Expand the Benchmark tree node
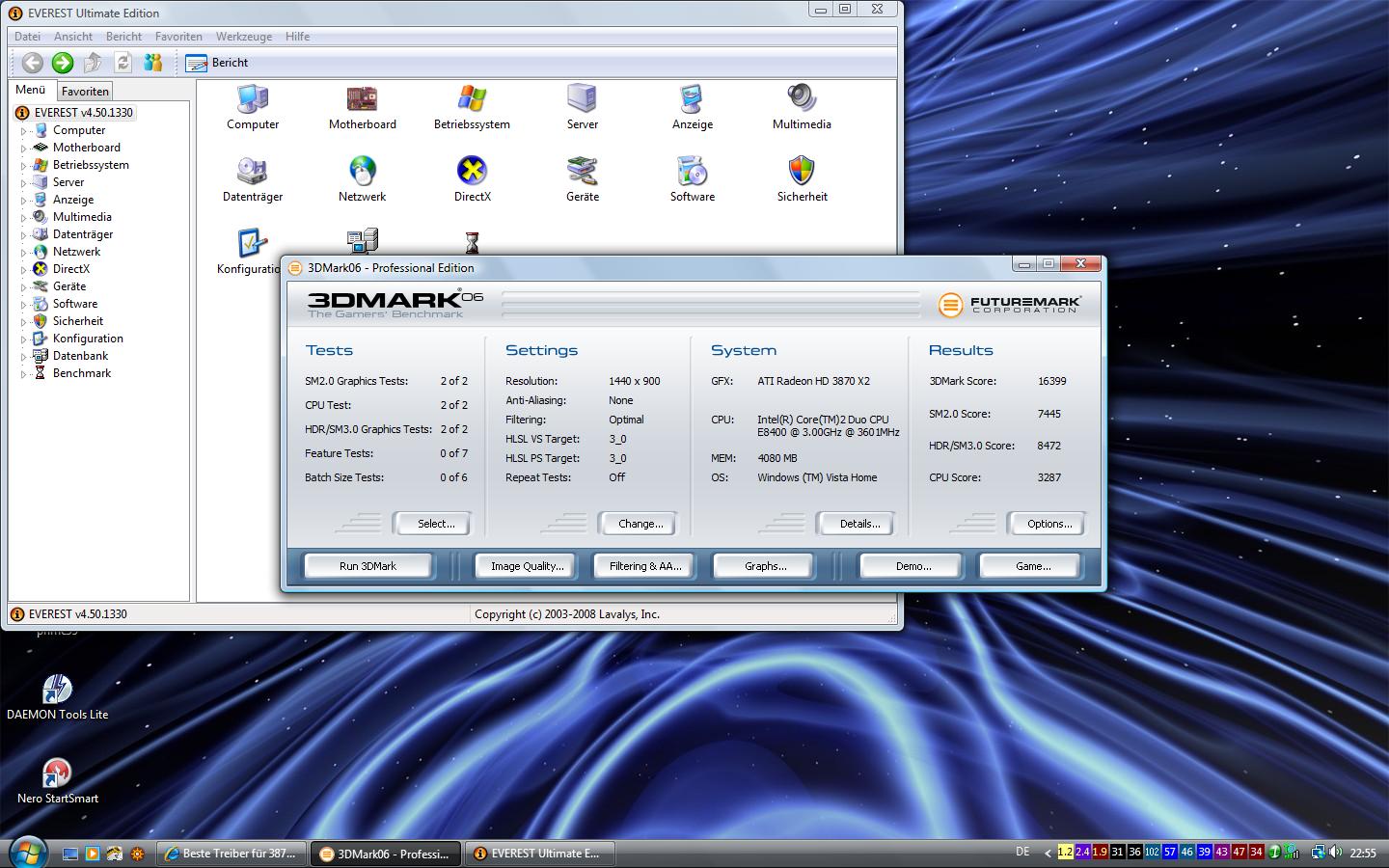 coord(24,374)
